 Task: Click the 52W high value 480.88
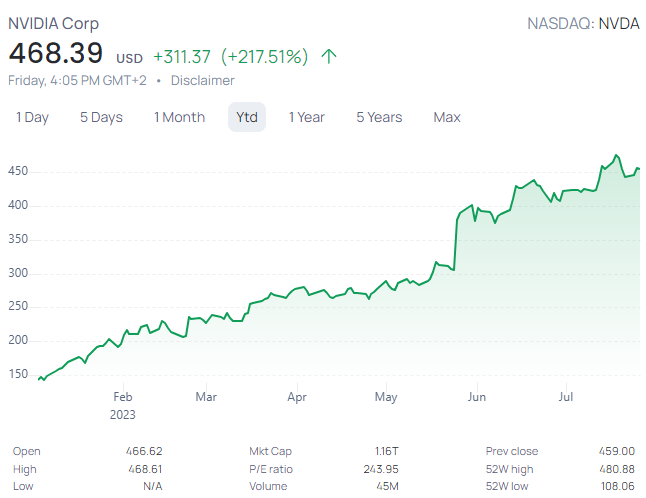(615, 469)
